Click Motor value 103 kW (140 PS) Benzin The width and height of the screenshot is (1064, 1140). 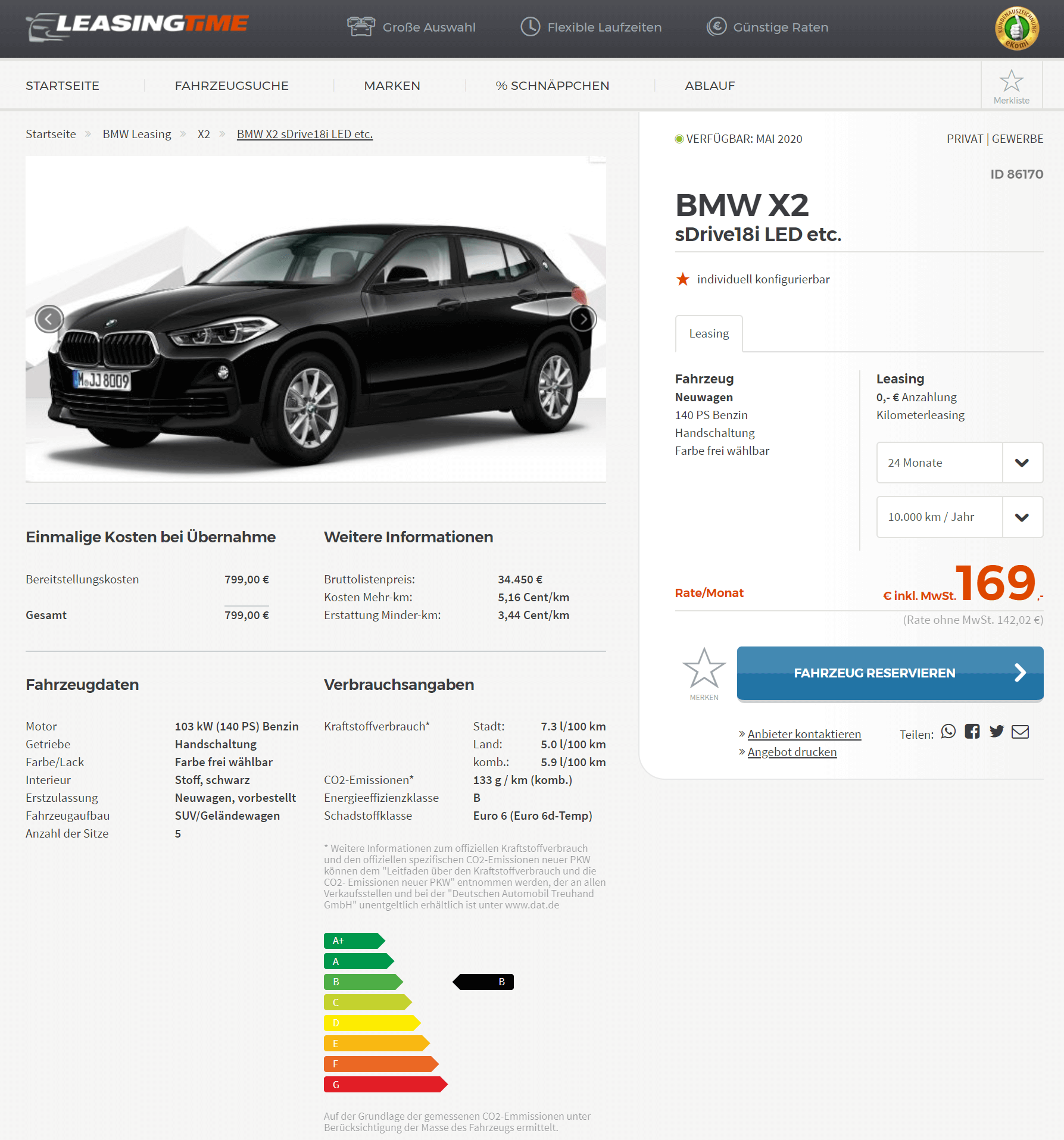(236, 726)
